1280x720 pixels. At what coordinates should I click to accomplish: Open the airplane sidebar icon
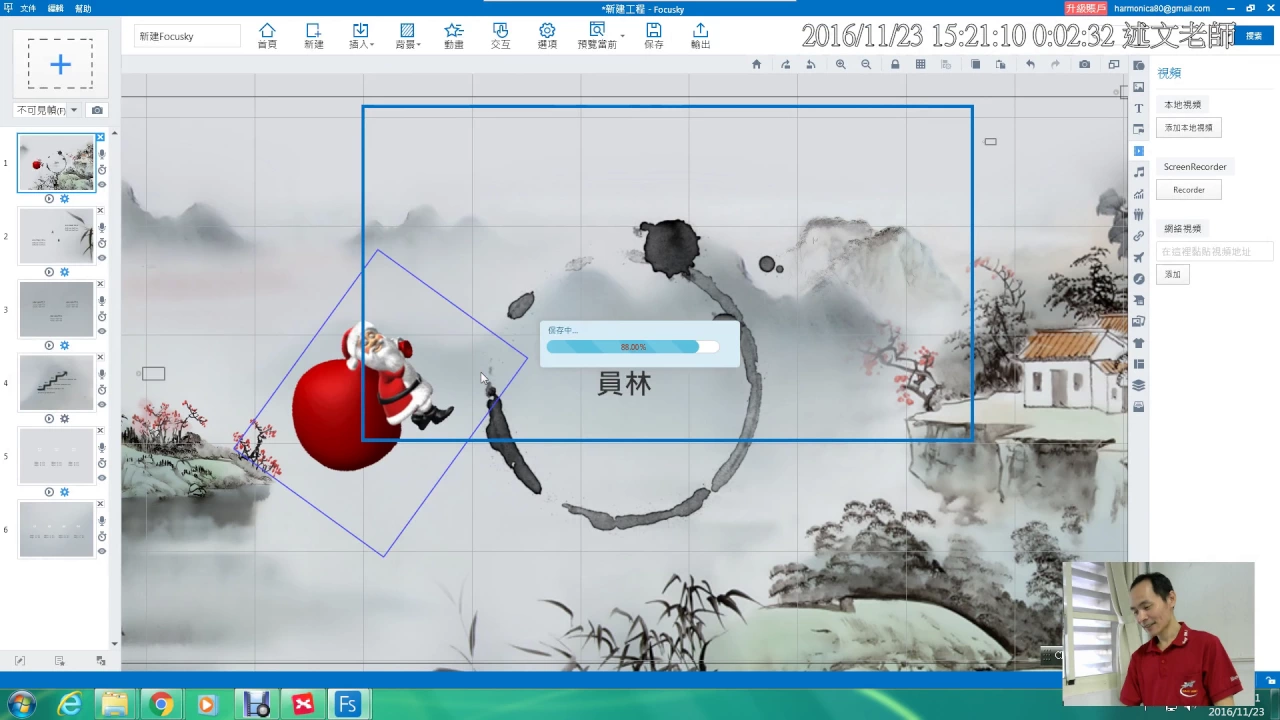point(1138,258)
